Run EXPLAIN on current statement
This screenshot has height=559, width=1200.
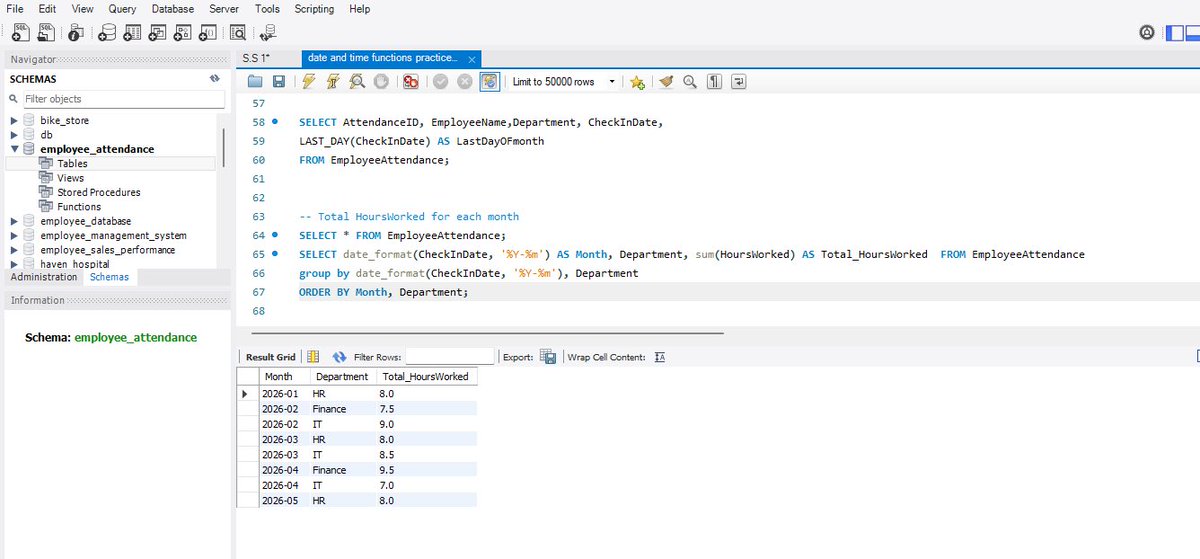[x=357, y=82]
